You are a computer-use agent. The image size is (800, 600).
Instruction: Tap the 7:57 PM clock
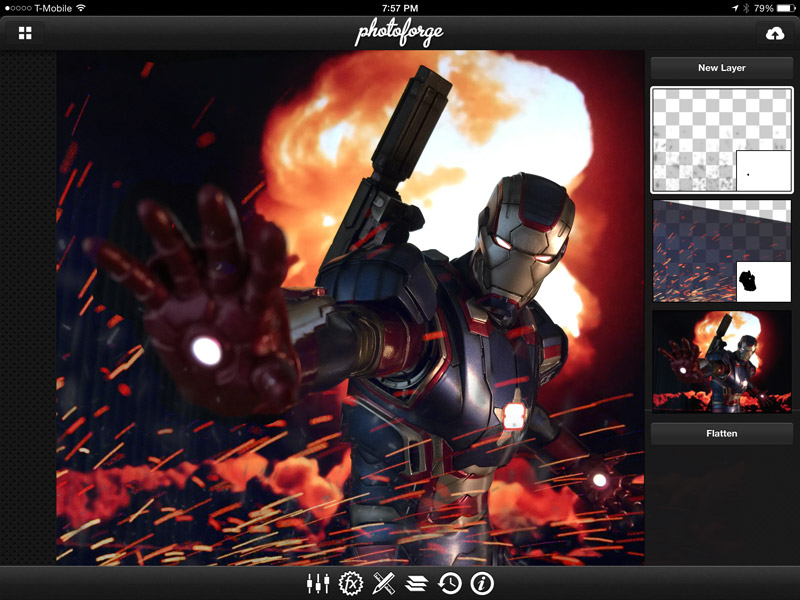click(400, 8)
